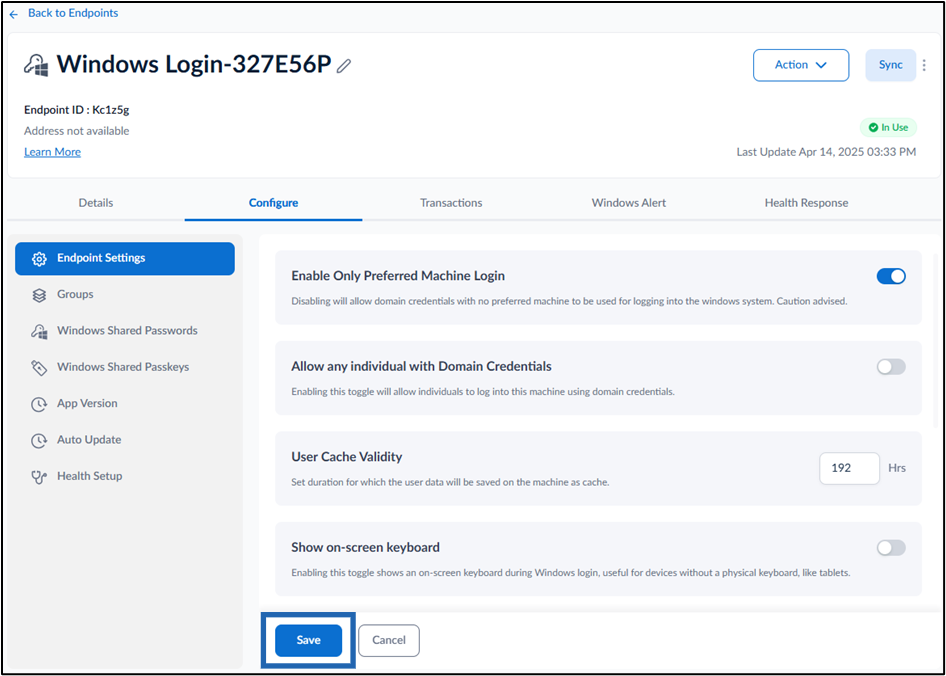Switch to the Transactions tab
Viewport: 946px width, 676px height.
[451, 203]
